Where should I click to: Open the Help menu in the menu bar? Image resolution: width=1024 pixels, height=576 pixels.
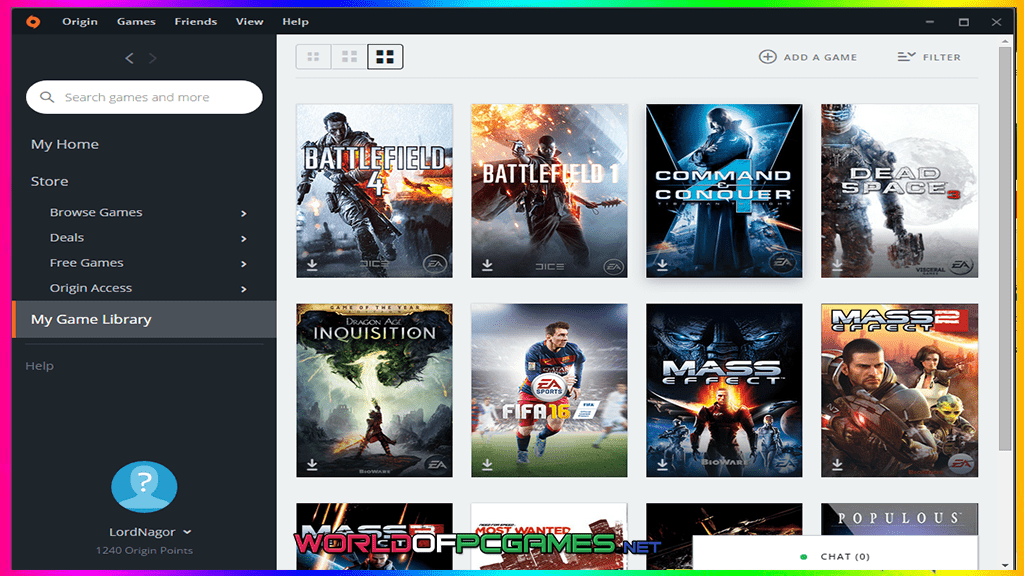295,22
